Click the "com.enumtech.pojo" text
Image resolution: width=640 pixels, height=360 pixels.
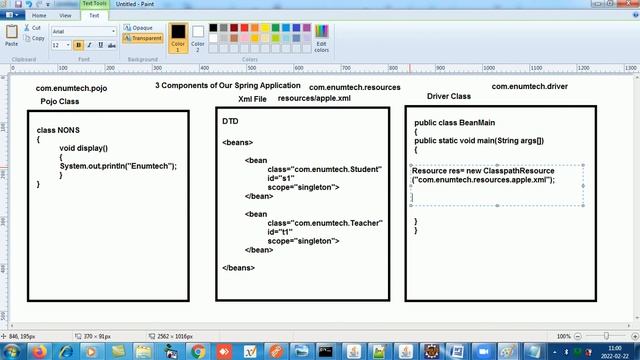[x=71, y=88]
